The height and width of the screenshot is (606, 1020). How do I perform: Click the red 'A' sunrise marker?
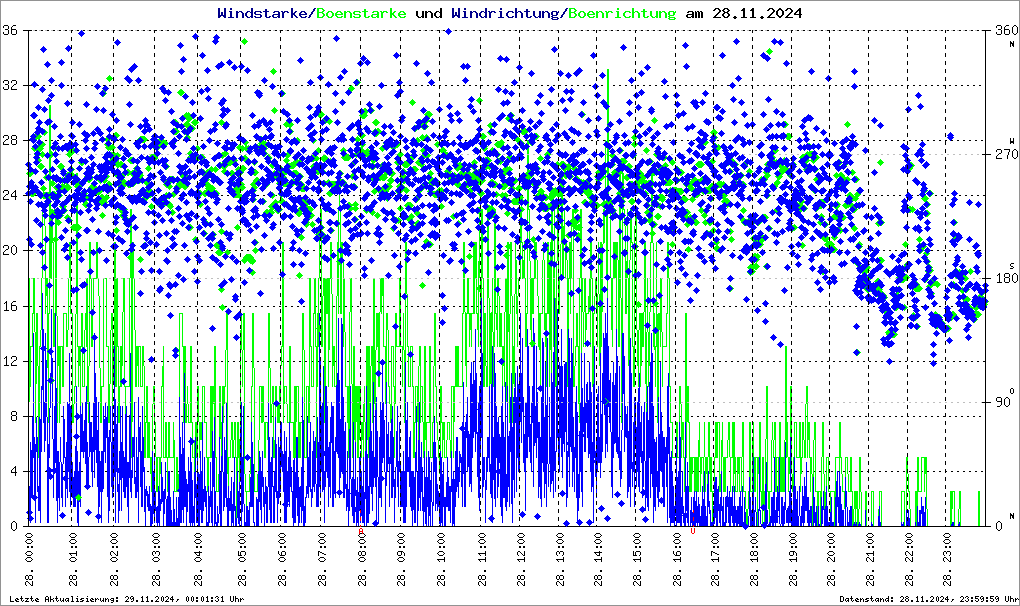pyautogui.click(x=361, y=532)
